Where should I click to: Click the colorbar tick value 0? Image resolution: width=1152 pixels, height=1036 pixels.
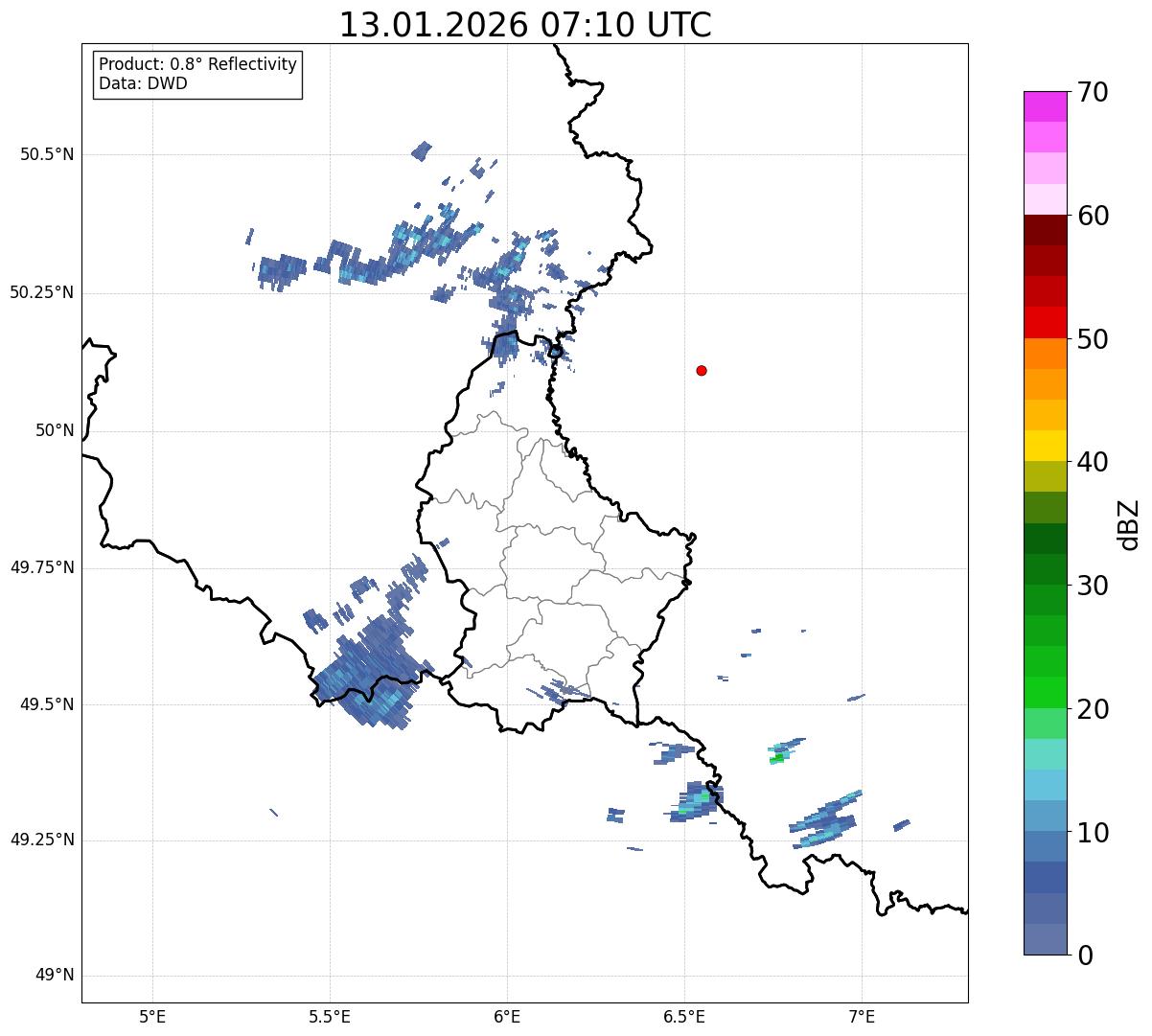click(x=1085, y=955)
